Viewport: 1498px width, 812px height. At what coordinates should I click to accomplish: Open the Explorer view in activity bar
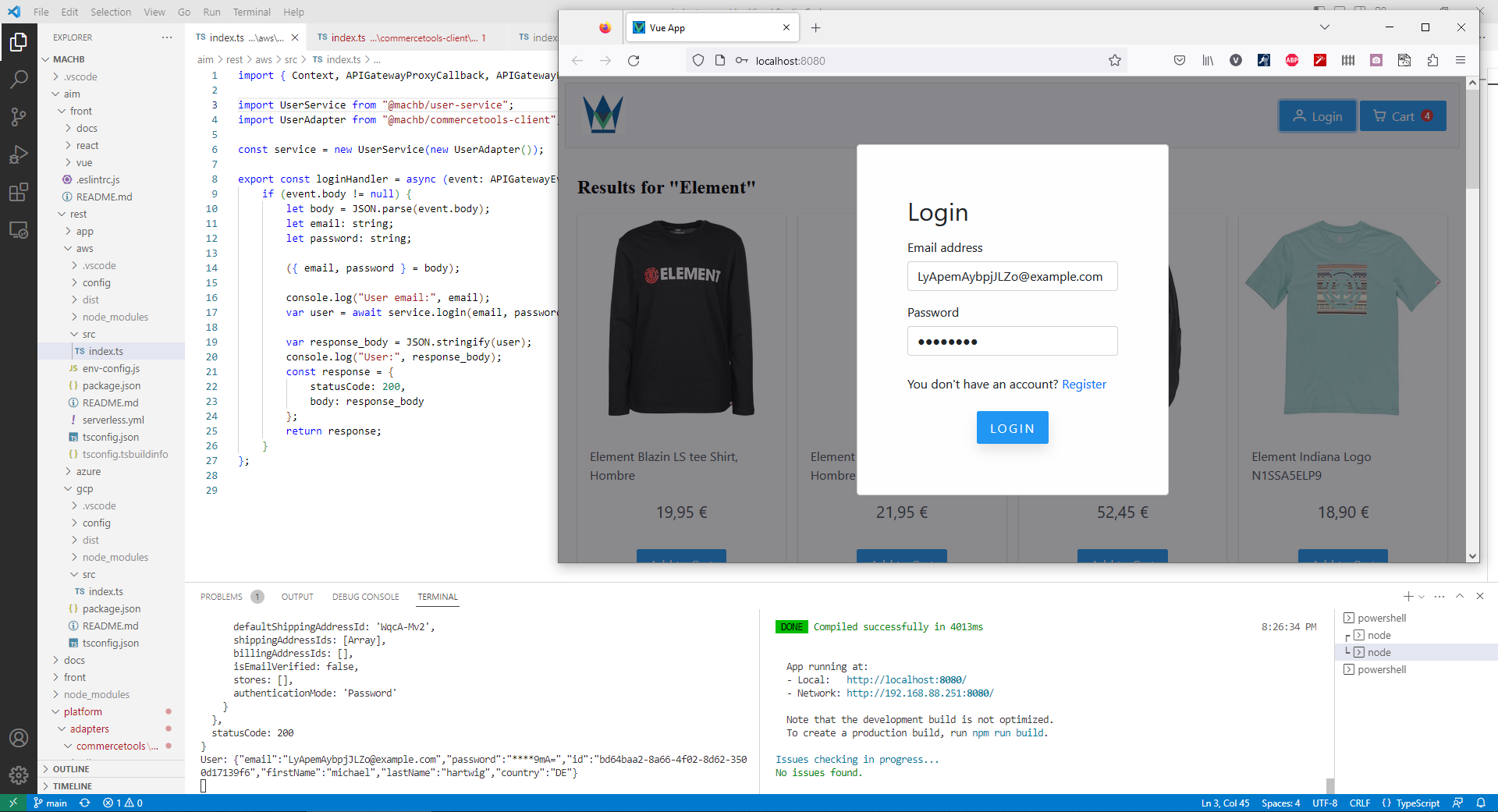pyautogui.click(x=19, y=42)
